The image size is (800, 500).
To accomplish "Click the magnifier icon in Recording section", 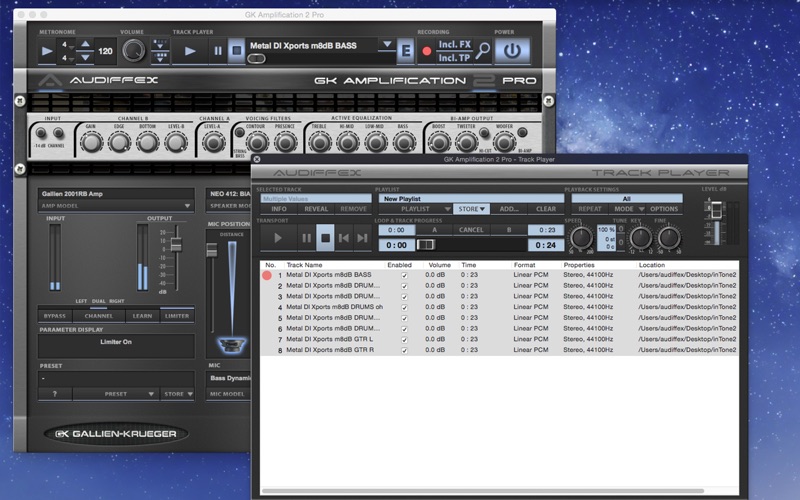I will pyautogui.click(x=482, y=49).
